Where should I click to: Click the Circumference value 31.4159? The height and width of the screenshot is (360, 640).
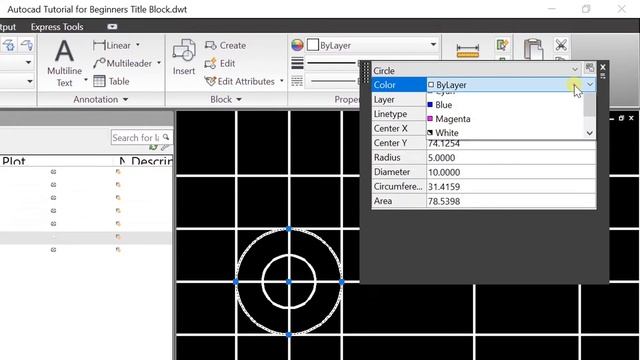pos(444,187)
